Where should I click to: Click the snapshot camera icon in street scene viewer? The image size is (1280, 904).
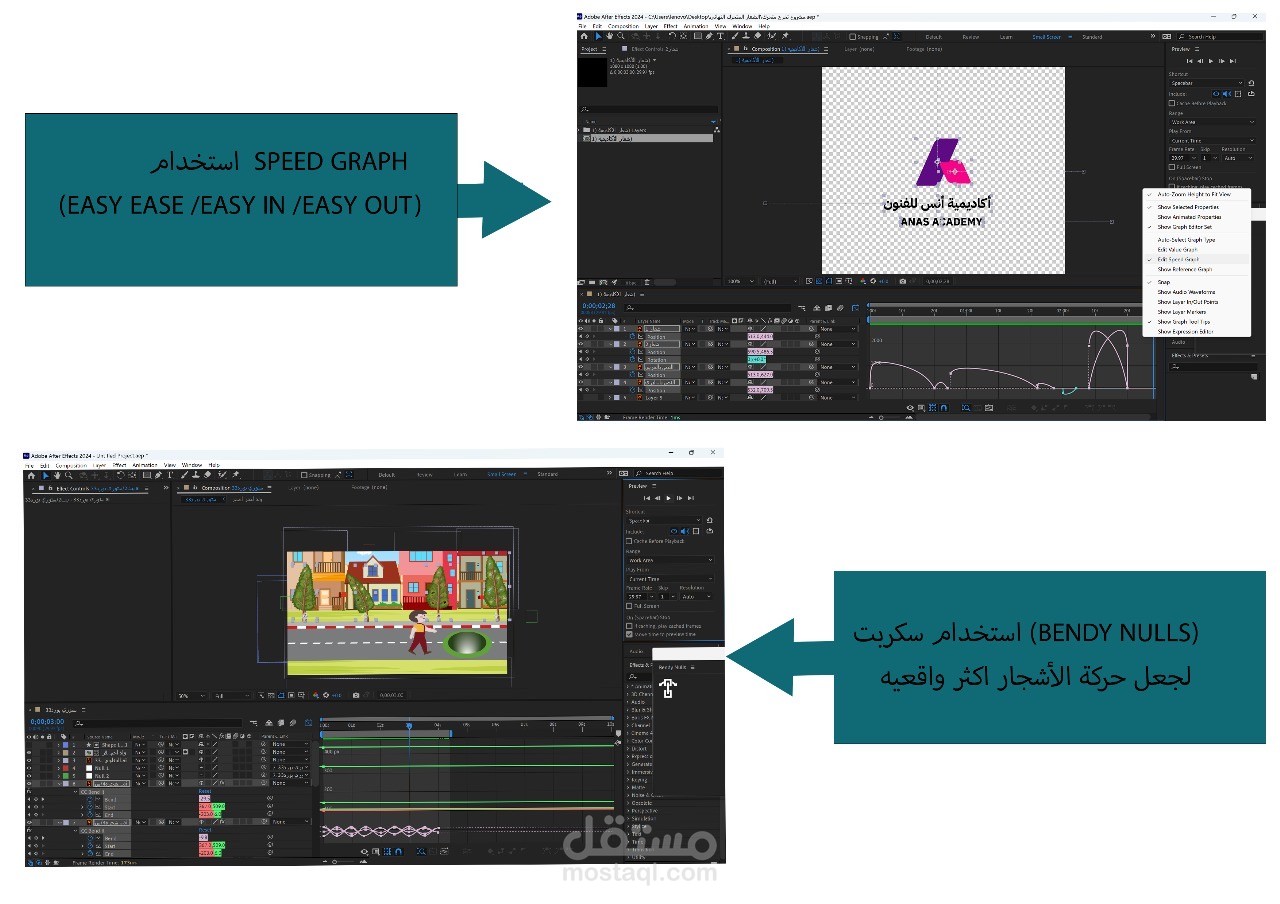[x=356, y=695]
